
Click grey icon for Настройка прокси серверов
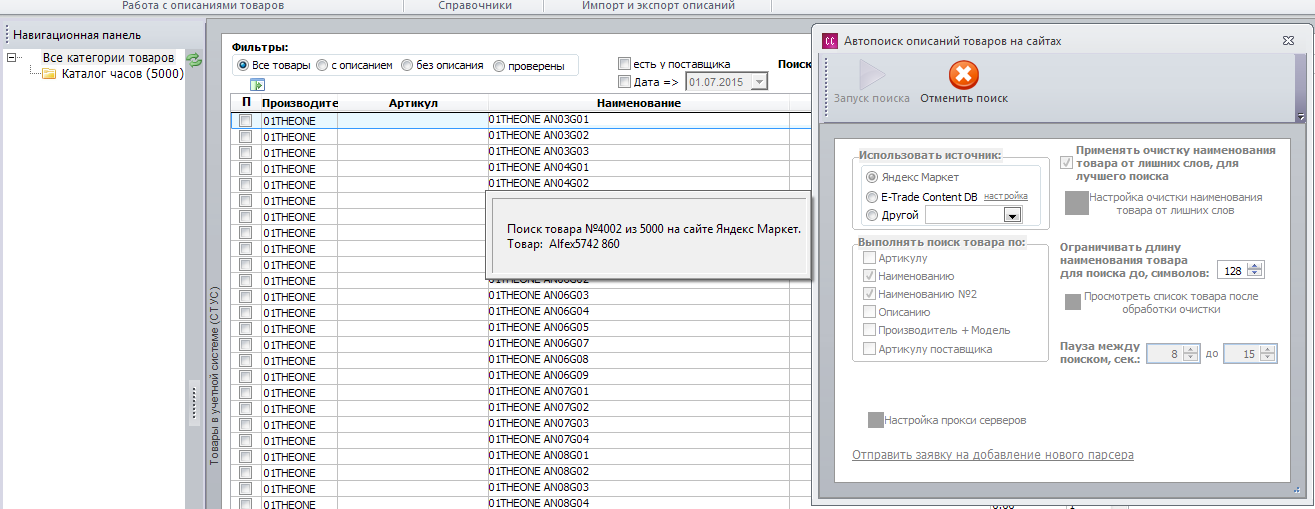876,420
